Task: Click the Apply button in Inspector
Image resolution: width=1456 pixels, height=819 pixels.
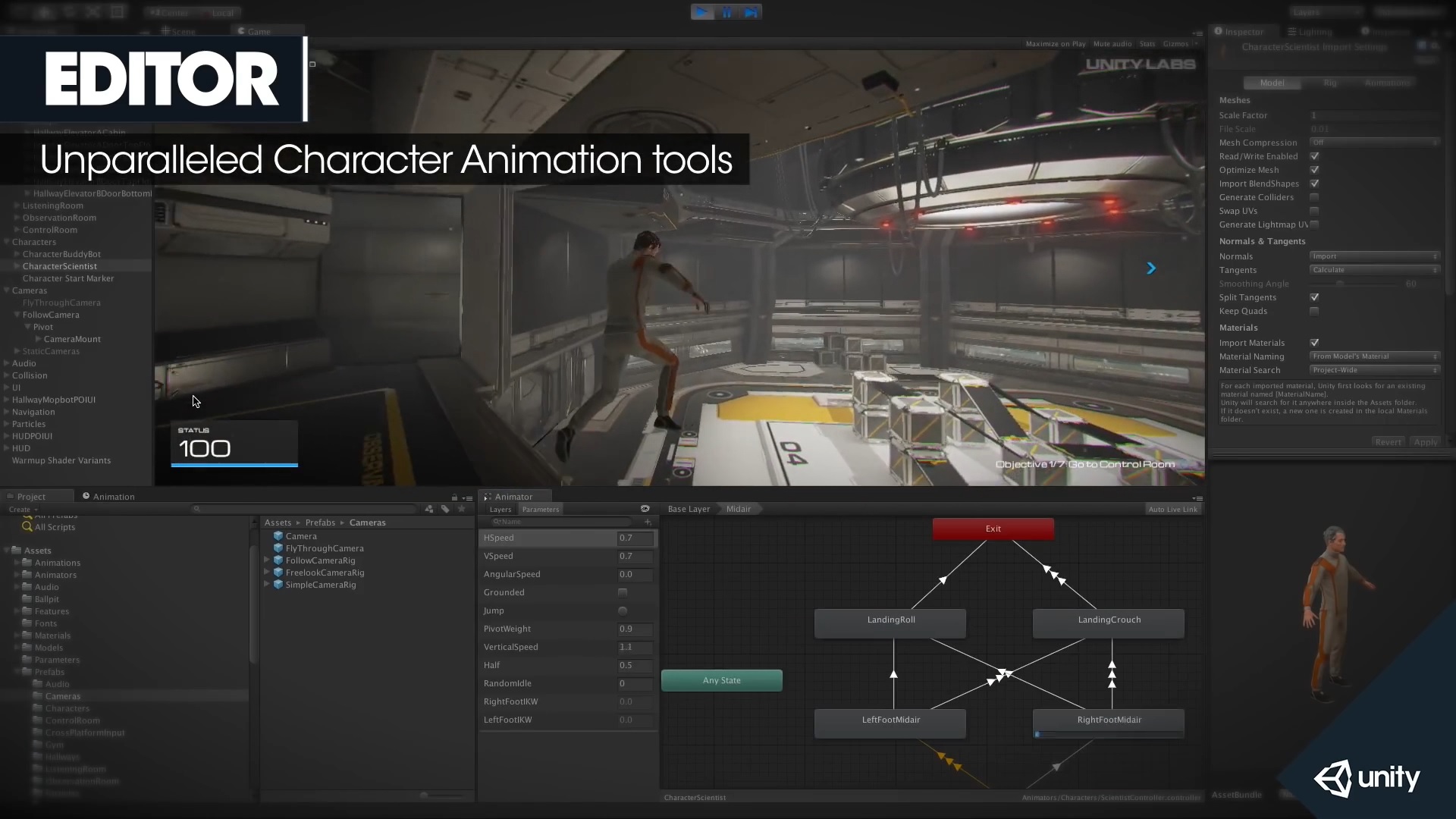Action: click(x=1426, y=442)
